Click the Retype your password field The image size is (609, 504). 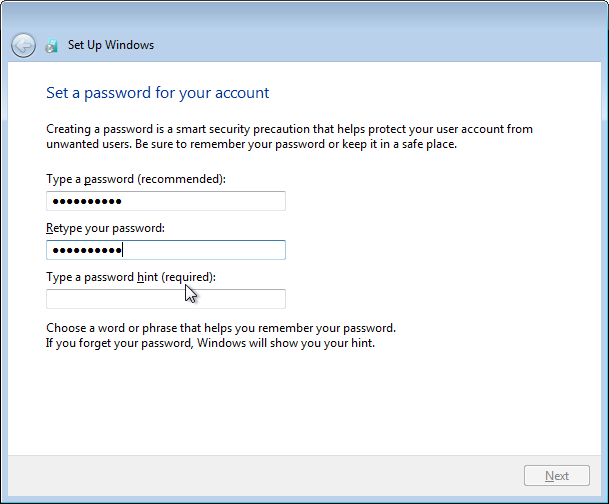pos(165,250)
